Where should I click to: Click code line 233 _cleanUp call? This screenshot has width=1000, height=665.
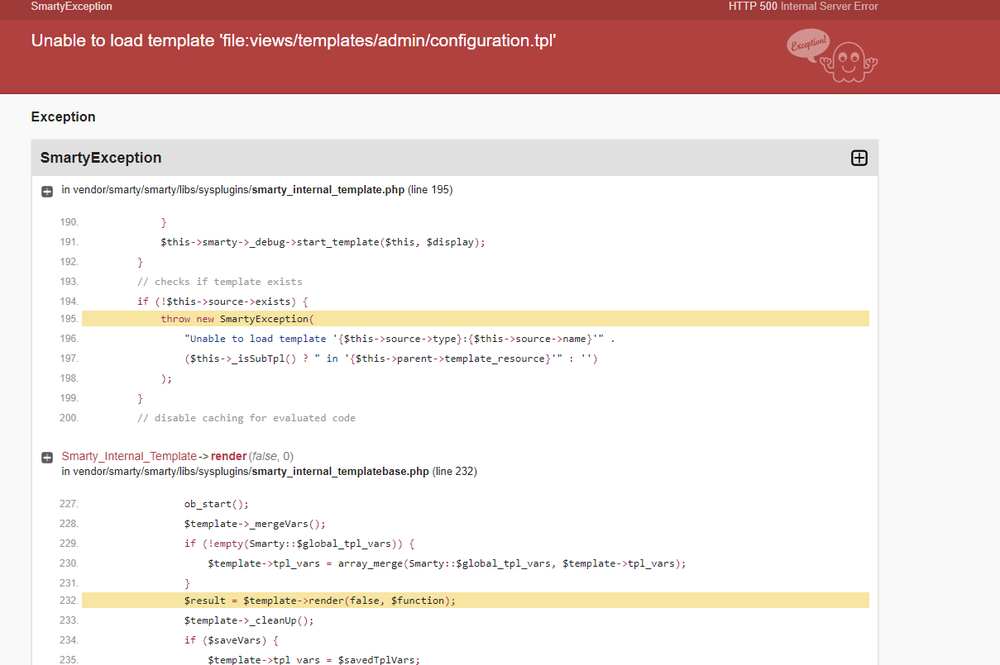click(x=249, y=620)
